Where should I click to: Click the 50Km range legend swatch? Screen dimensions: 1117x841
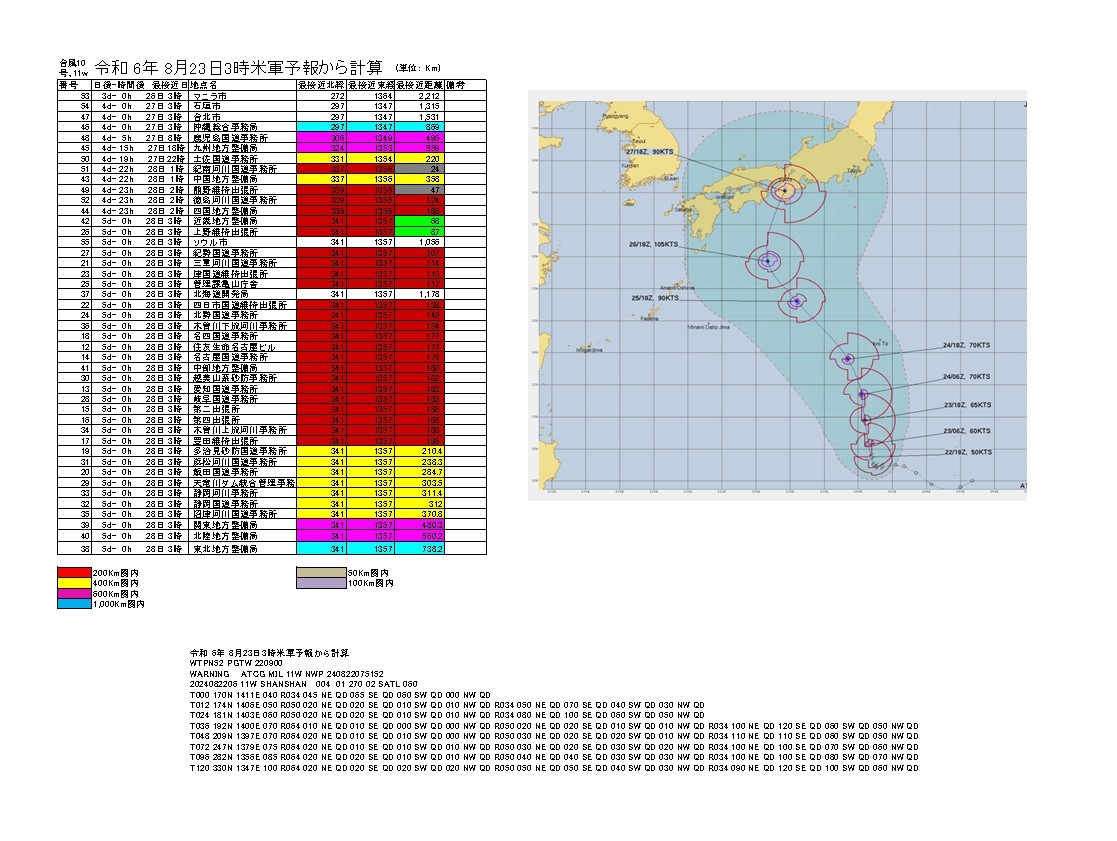[x=320, y=573]
